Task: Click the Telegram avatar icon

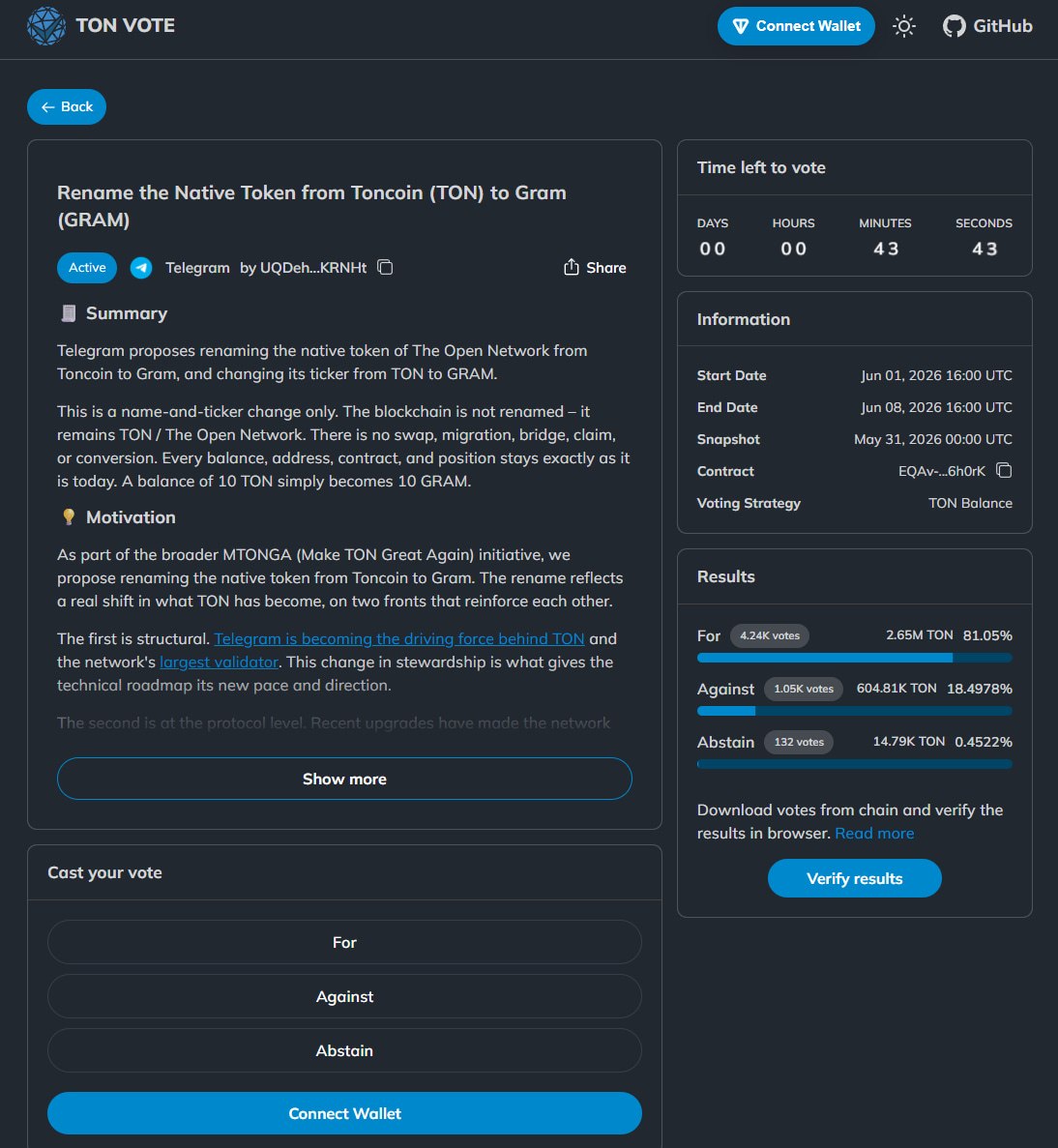Action: [141, 268]
